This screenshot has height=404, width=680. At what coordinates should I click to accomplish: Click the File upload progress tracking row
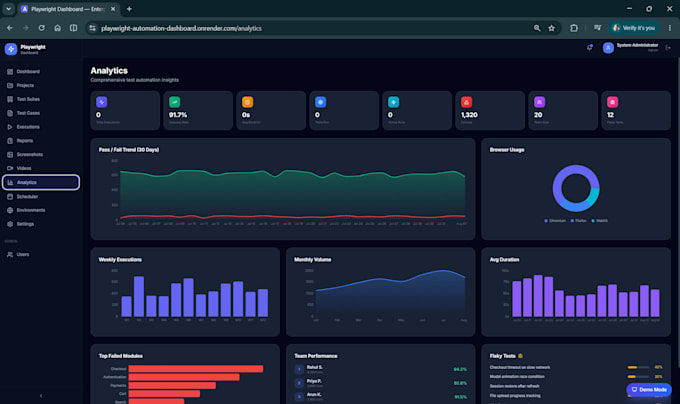click(x=576, y=396)
